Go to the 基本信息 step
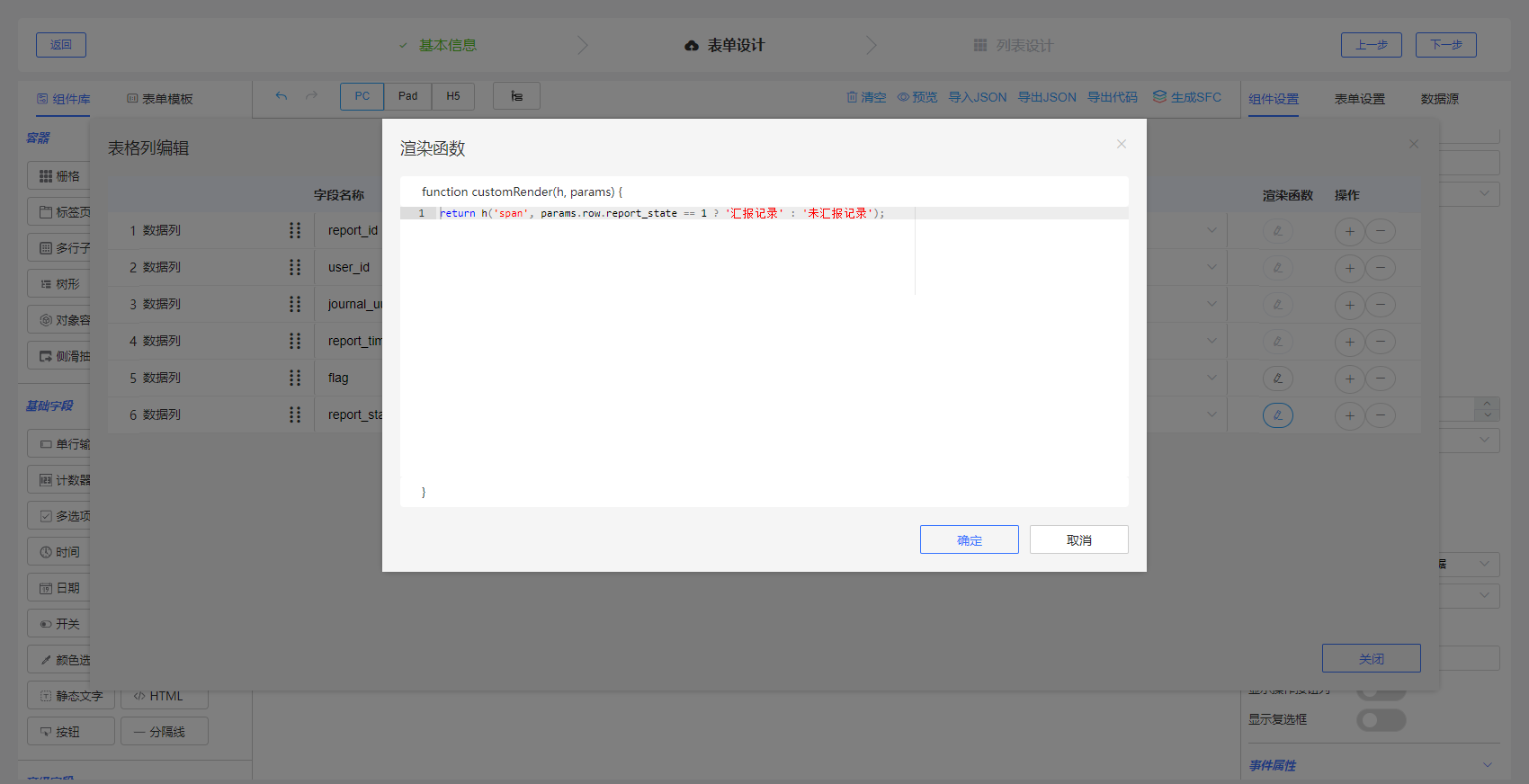1529x784 pixels. pyautogui.click(x=438, y=45)
